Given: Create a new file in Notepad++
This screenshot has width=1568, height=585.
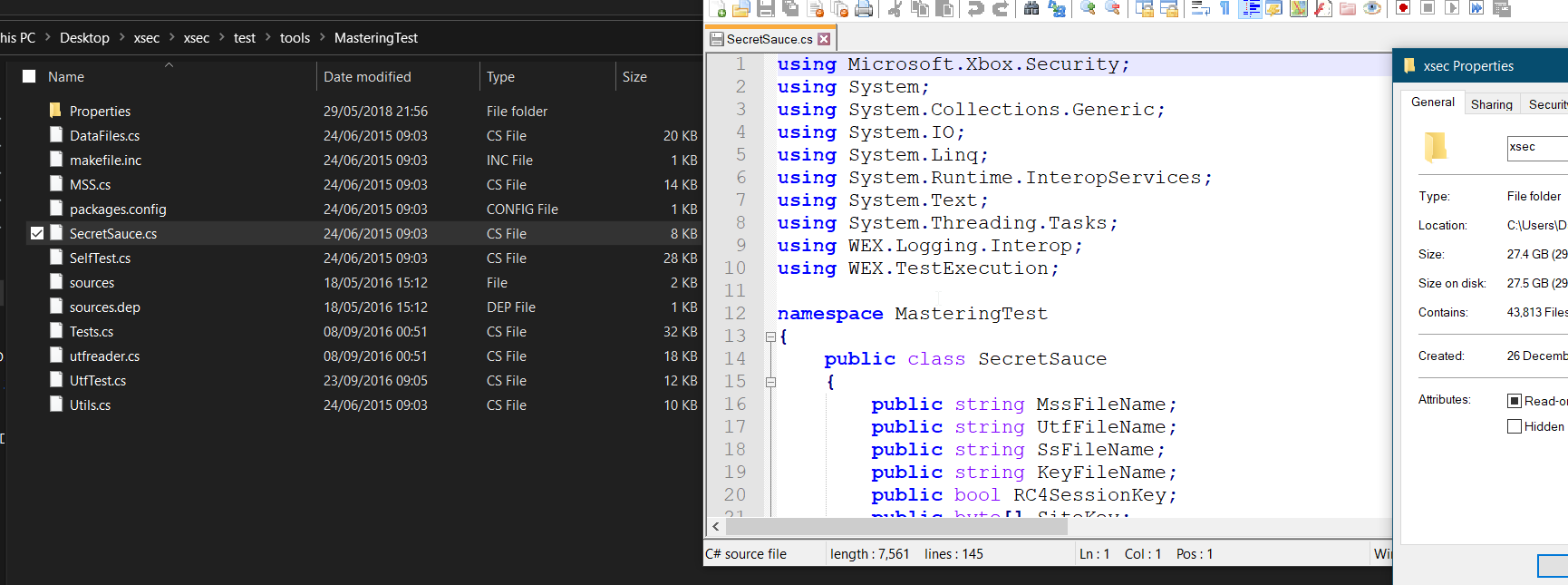Looking at the screenshot, I should pyautogui.click(x=718, y=9).
